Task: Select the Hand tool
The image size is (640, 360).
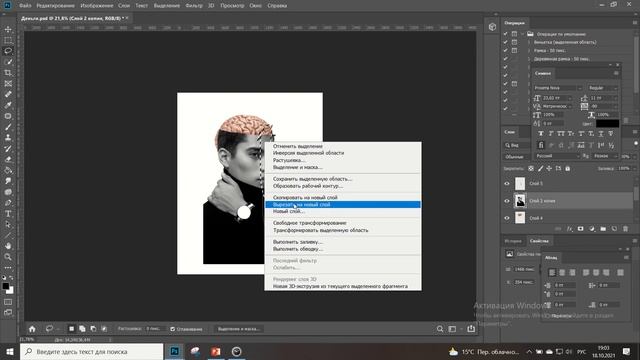Action: tap(8, 246)
